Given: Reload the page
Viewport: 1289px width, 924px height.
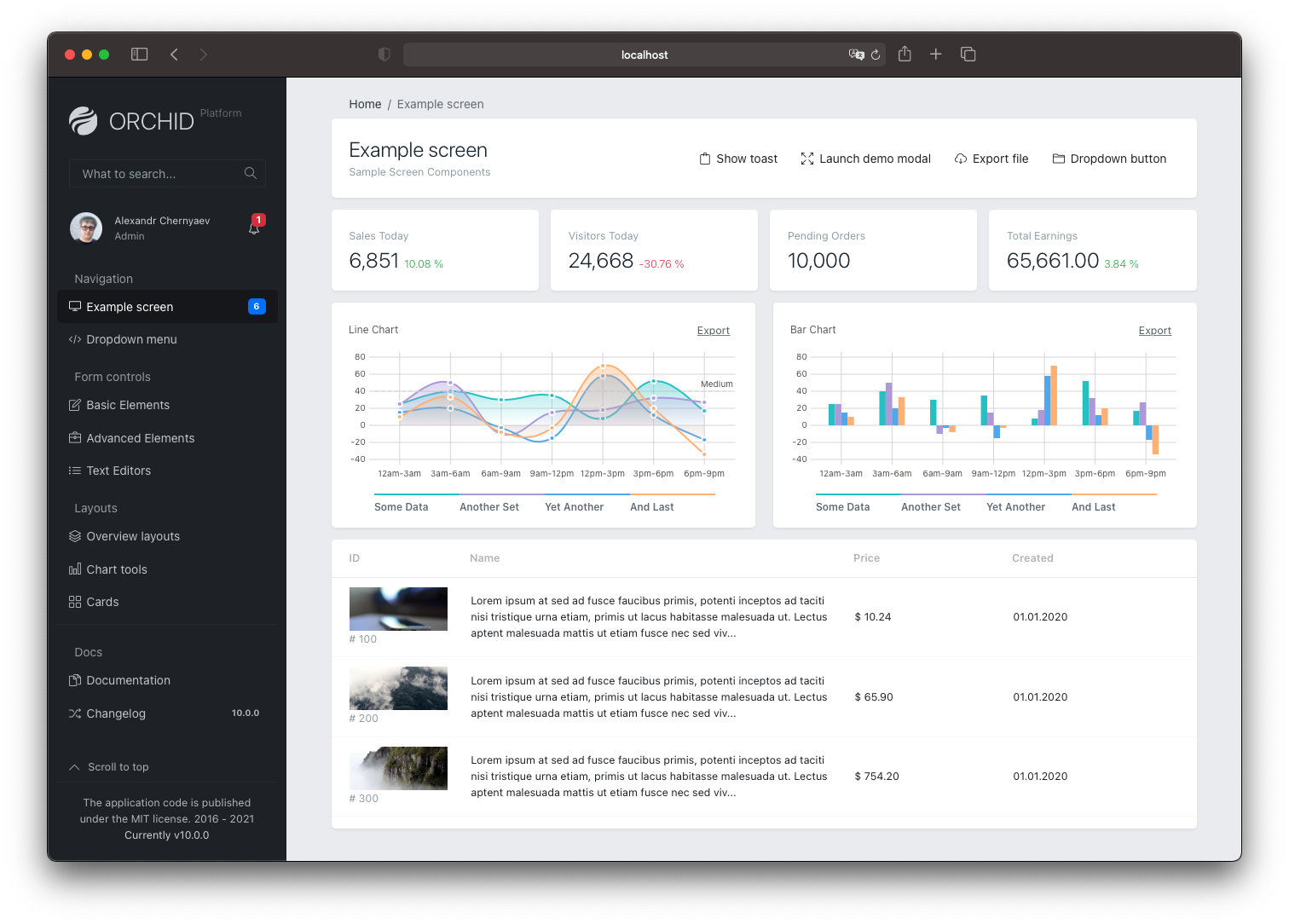Looking at the screenshot, I should (876, 55).
